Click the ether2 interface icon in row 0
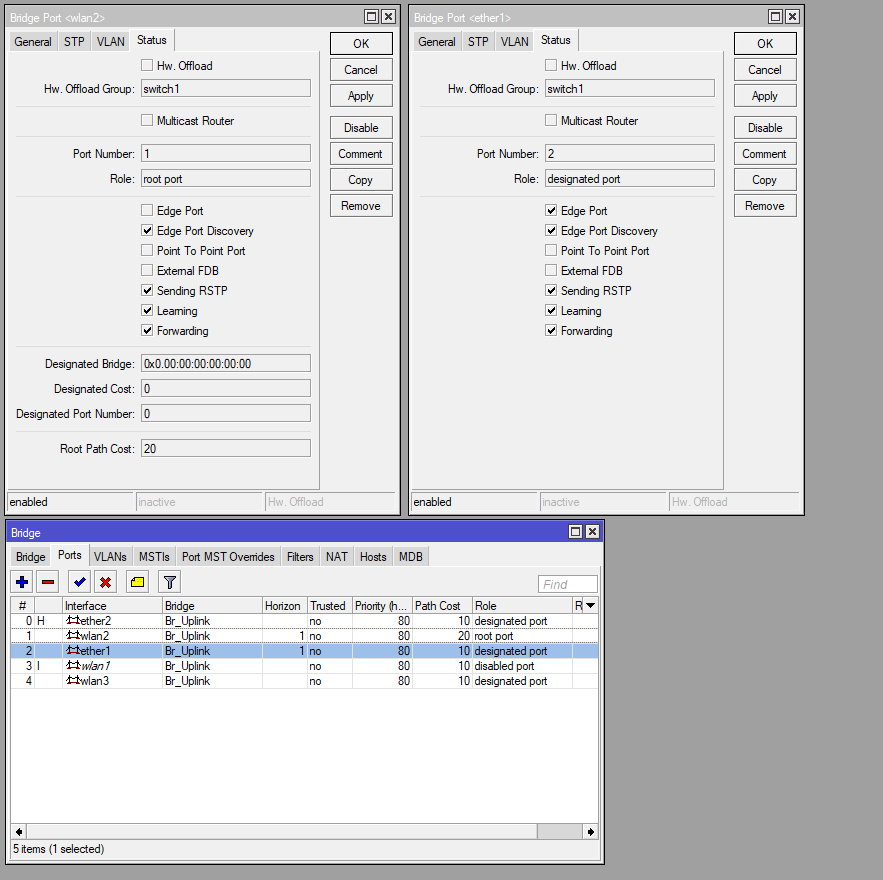Image resolution: width=883 pixels, height=880 pixels. [73, 620]
